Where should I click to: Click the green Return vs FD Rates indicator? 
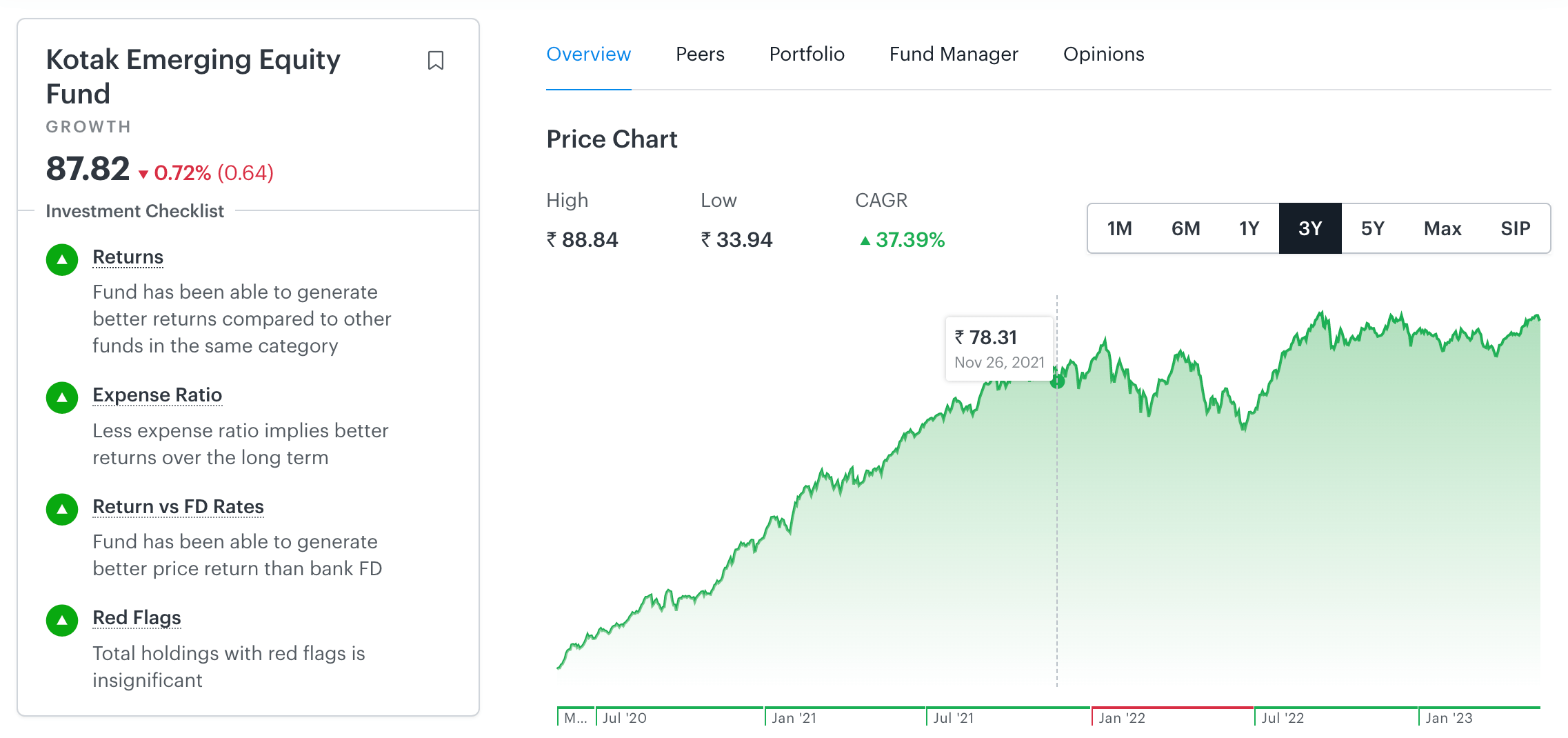(61, 509)
